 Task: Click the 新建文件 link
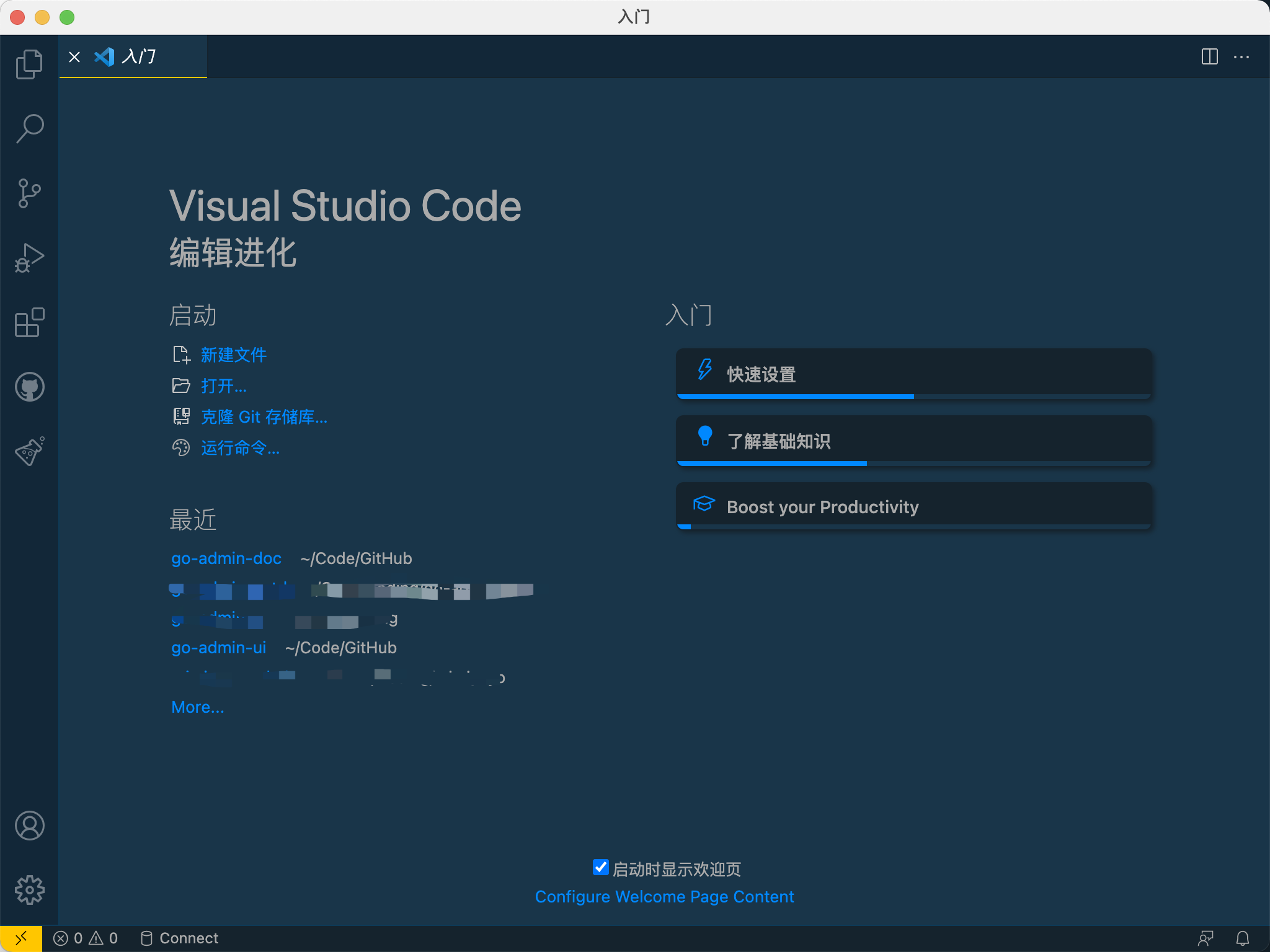tap(233, 355)
